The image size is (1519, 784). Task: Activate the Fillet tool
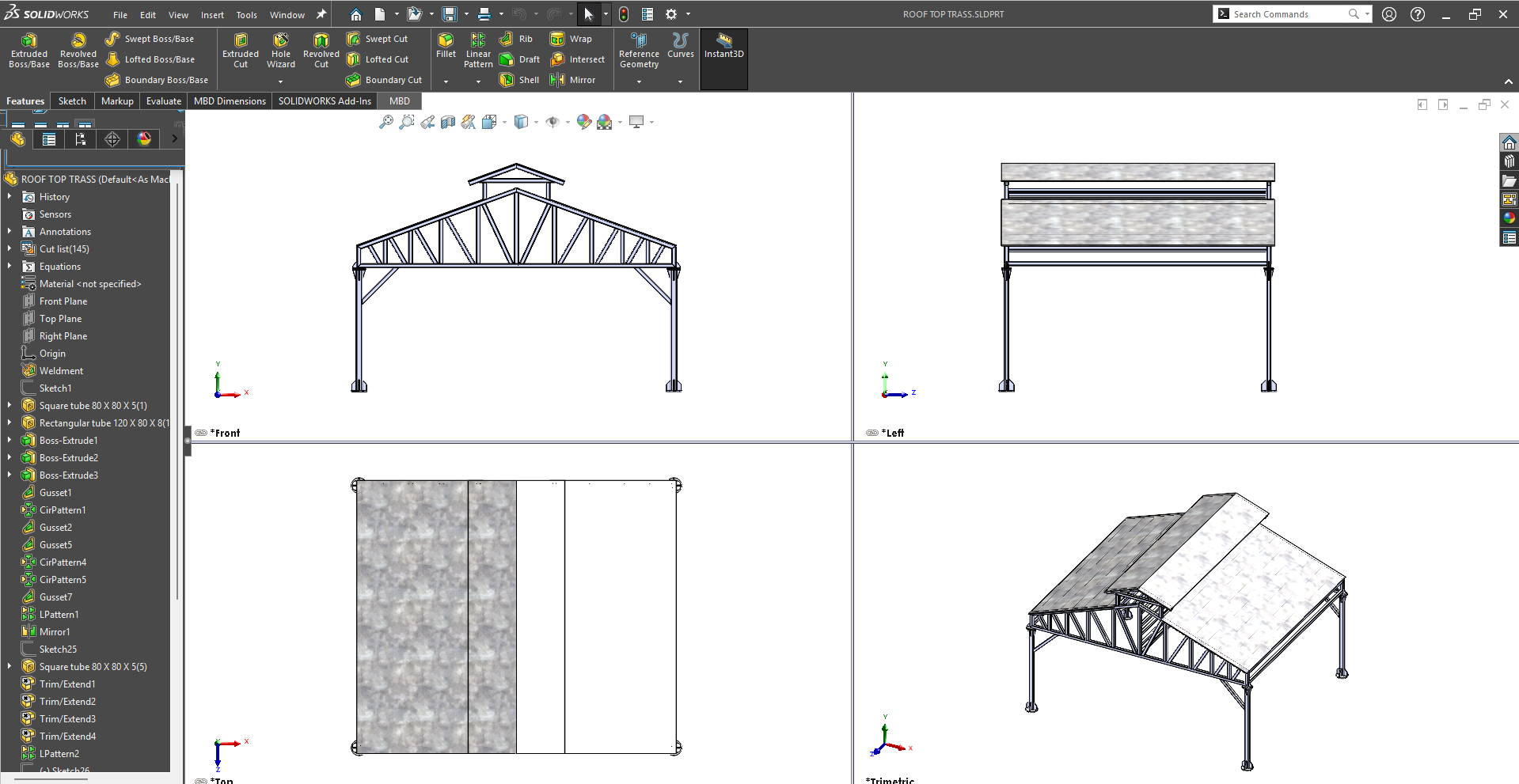[x=446, y=46]
